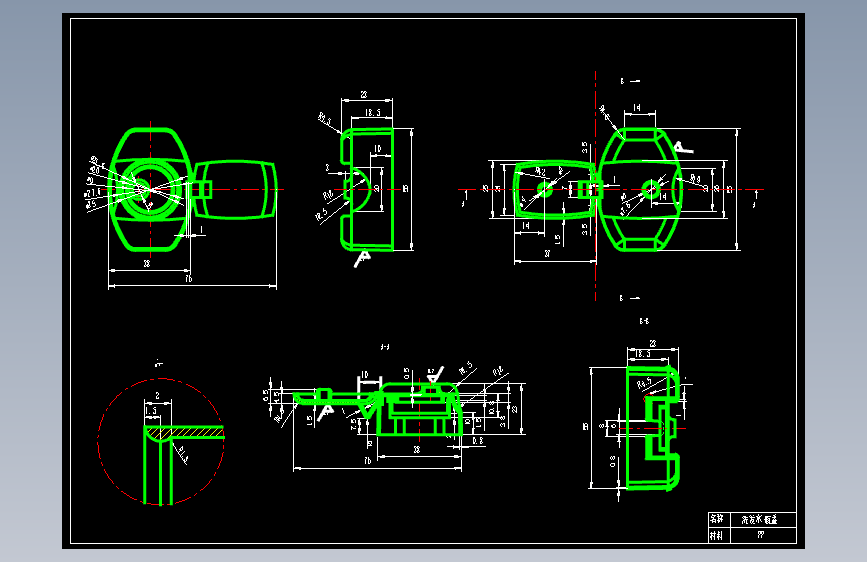Click the B-B section view label
Screen dimensions: 867x562
[x=644, y=321]
